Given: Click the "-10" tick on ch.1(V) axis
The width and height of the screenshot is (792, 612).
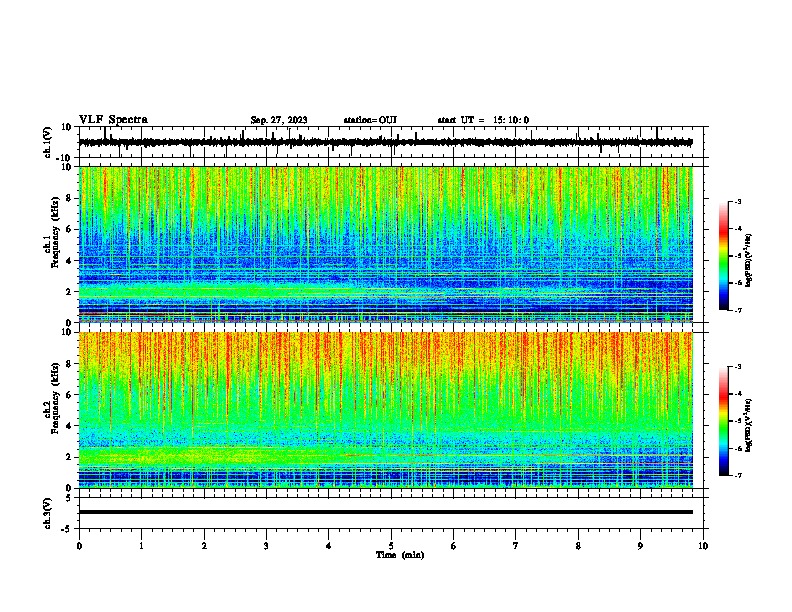Looking at the screenshot, I should [65, 158].
